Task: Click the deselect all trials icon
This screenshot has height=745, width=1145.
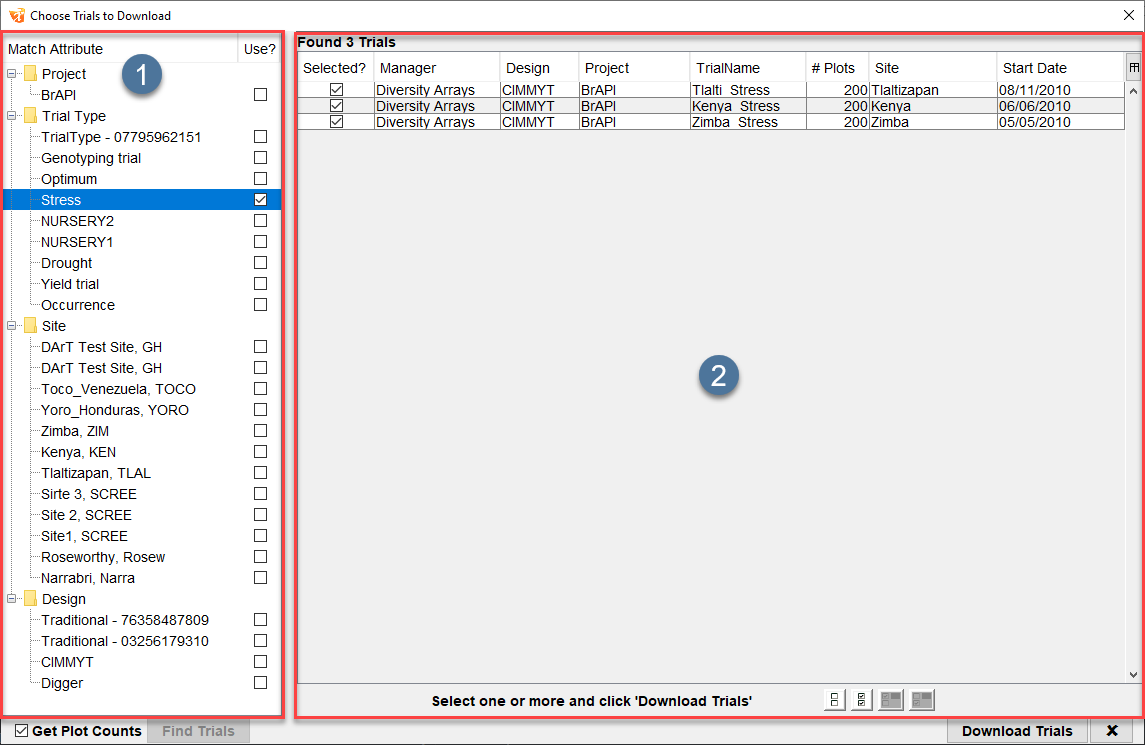Action: click(x=834, y=701)
